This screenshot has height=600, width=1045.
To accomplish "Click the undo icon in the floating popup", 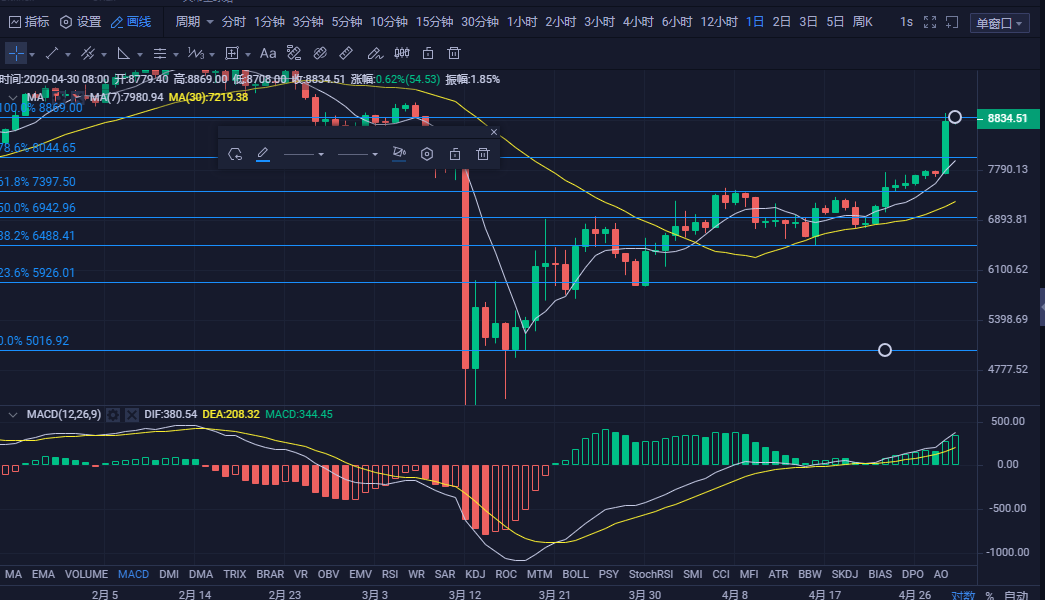I will tap(235, 155).
